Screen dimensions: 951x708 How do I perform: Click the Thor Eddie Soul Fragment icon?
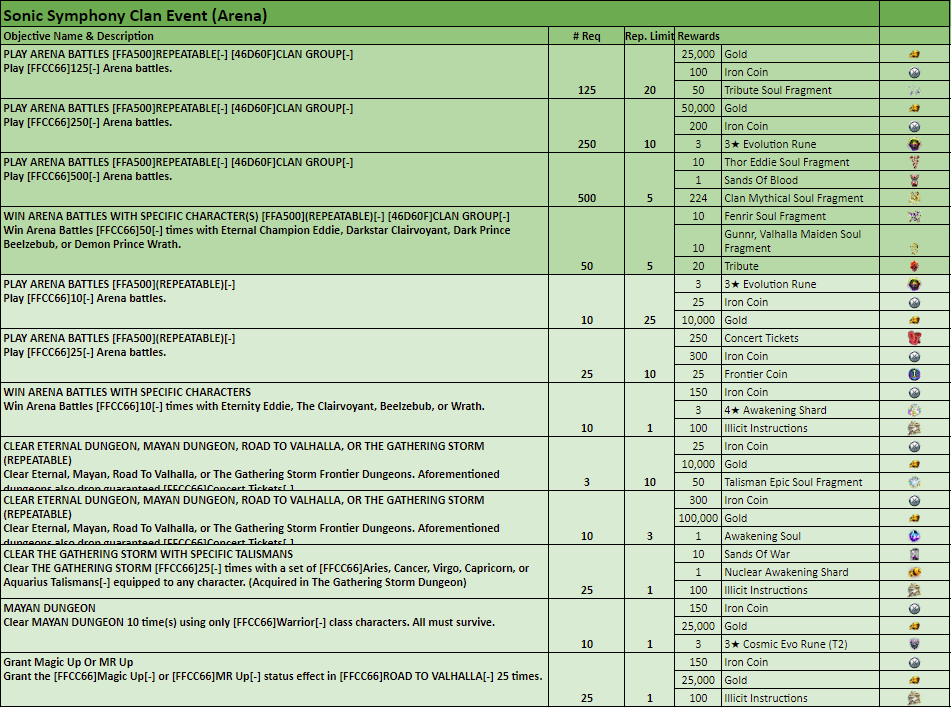[914, 162]
